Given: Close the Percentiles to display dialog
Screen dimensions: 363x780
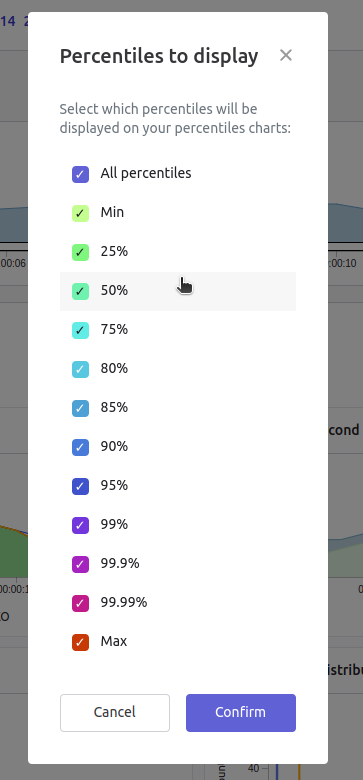Looking at the screenshot, I should tap(285, 55).
